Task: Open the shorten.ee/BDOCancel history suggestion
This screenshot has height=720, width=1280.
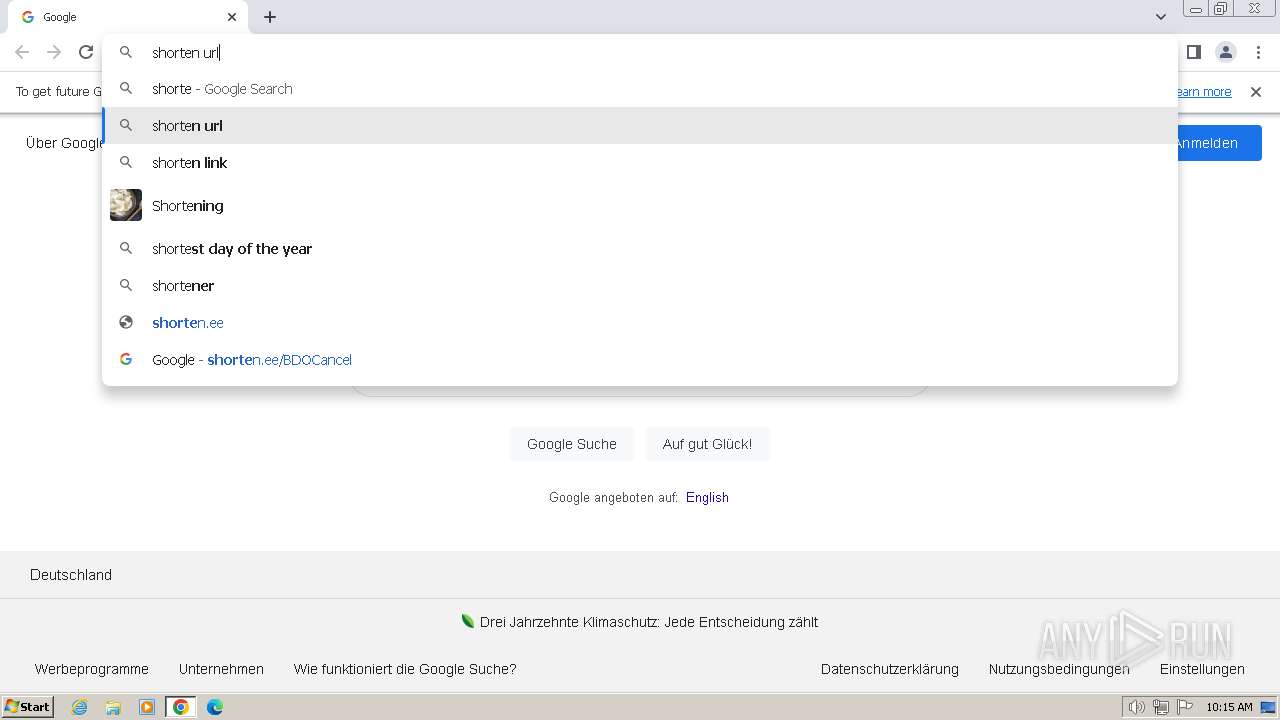Action: point(640,360)
